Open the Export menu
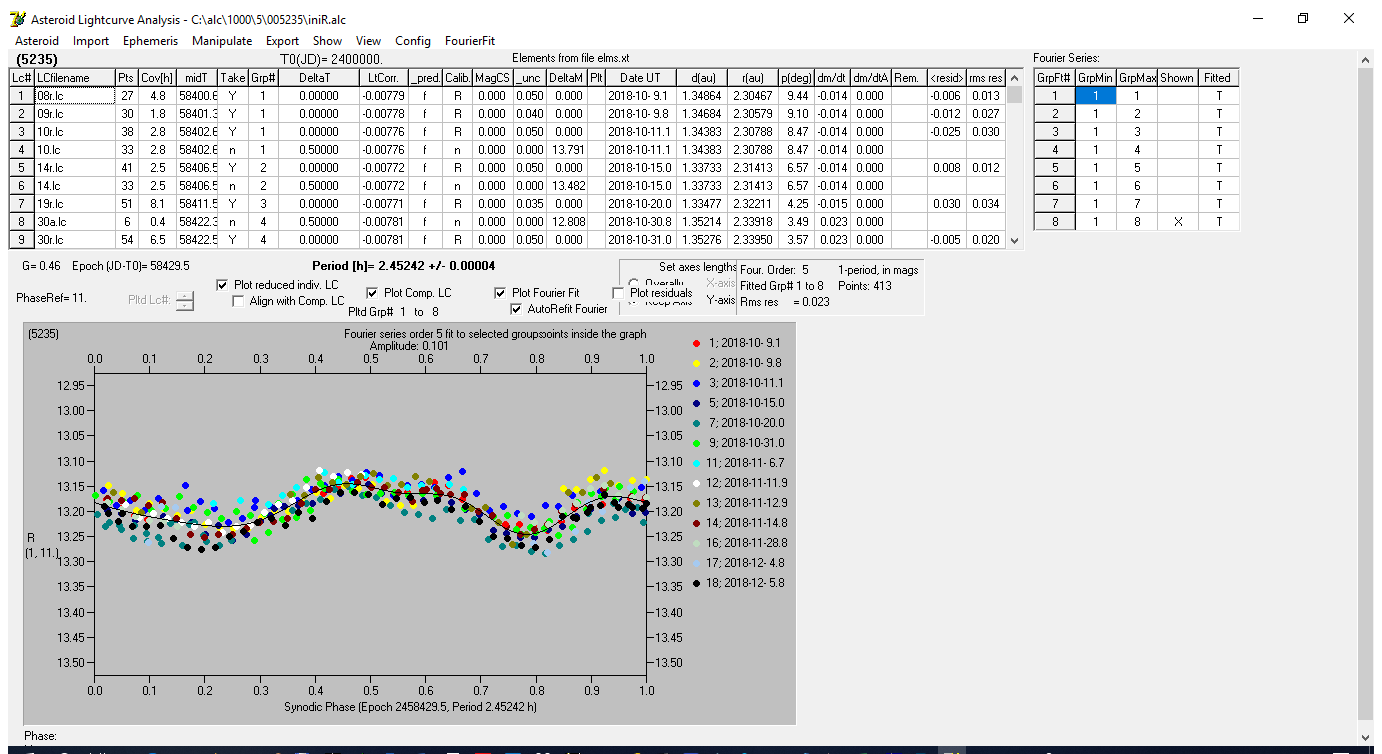Image resolution: width=1382 pixels, height=754 pixels. tap(282, 41)
